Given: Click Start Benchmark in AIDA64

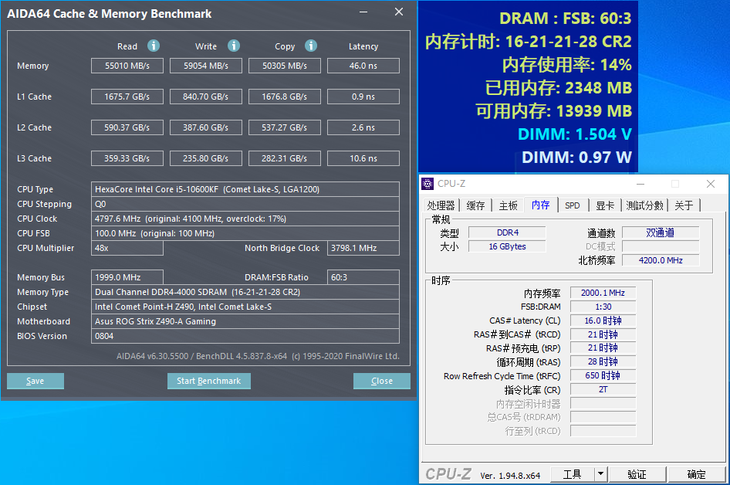Looking at the screenshot, I should [x=209, y=381].
